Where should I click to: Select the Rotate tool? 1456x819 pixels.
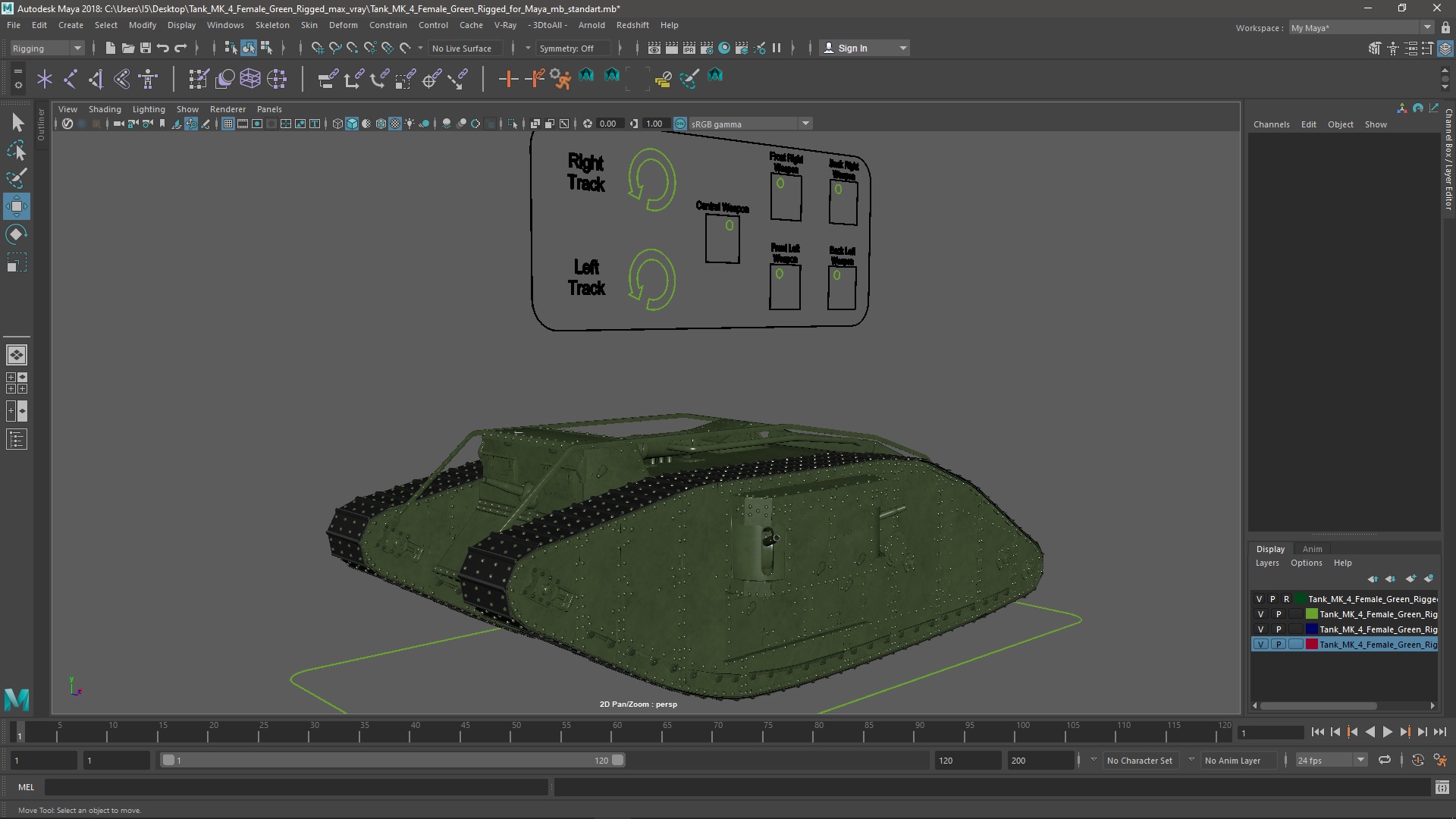(17, 234)
